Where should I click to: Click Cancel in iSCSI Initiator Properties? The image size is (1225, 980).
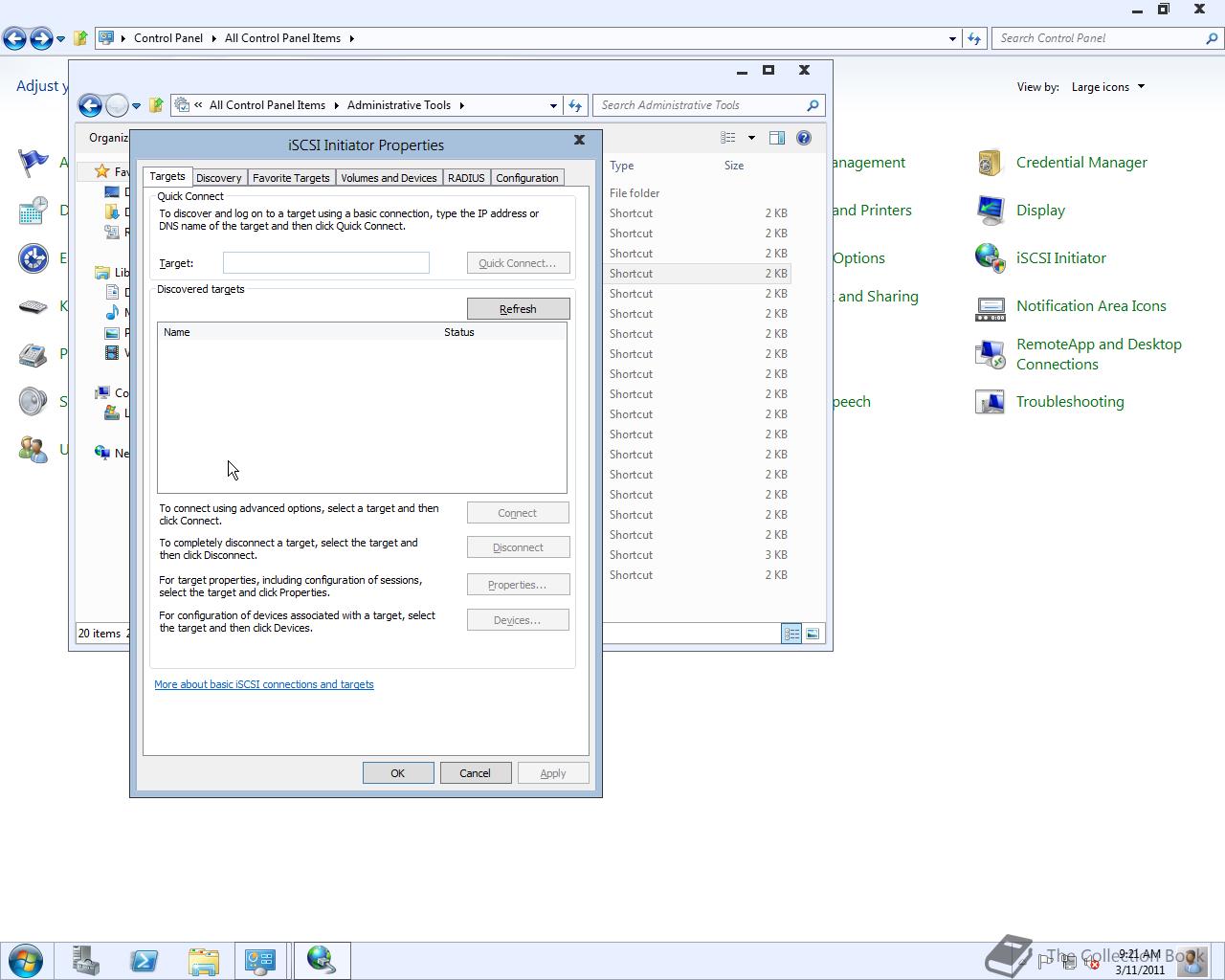click(x=475, y=773)
